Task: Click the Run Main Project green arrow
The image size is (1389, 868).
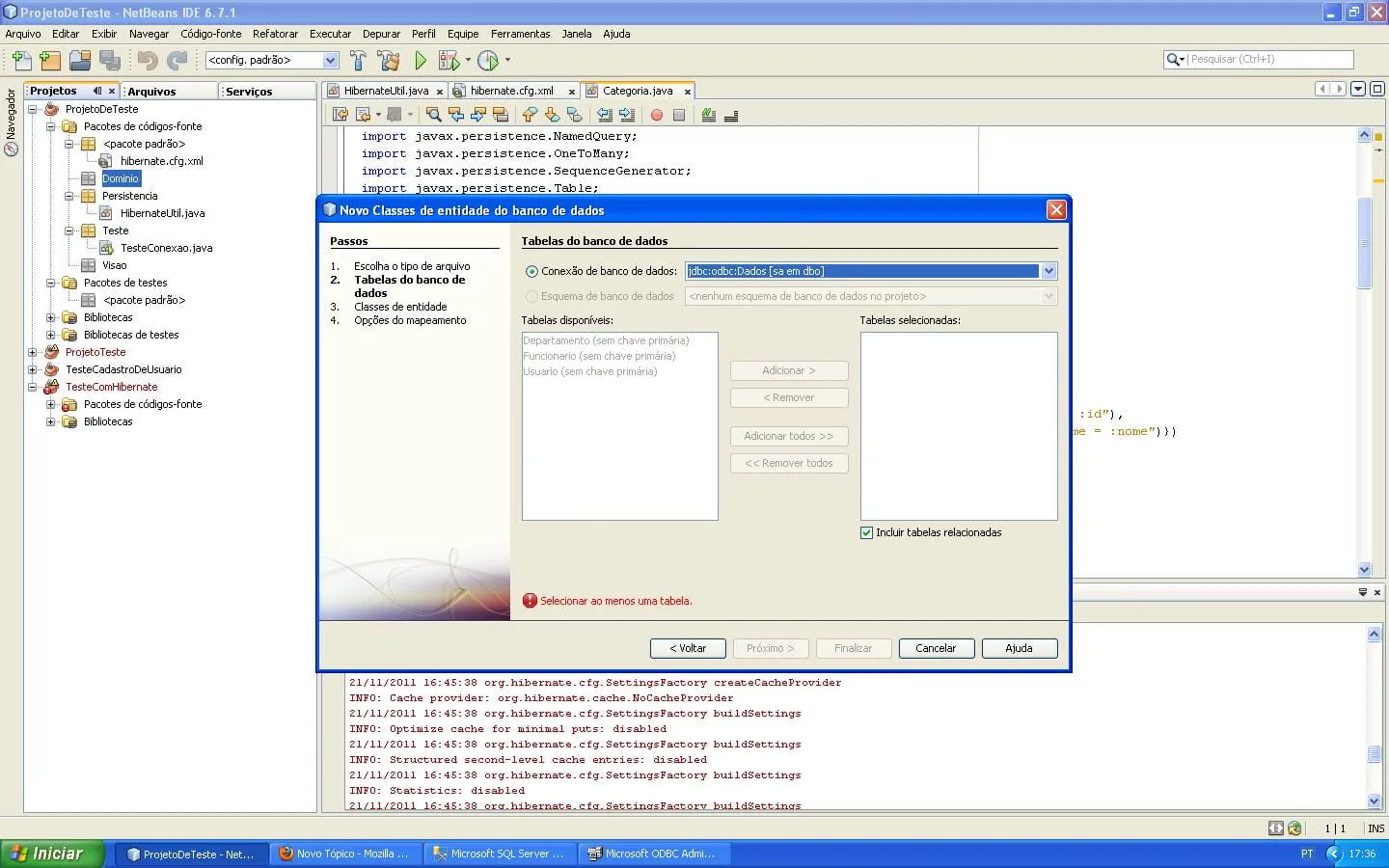Action: 421,61
